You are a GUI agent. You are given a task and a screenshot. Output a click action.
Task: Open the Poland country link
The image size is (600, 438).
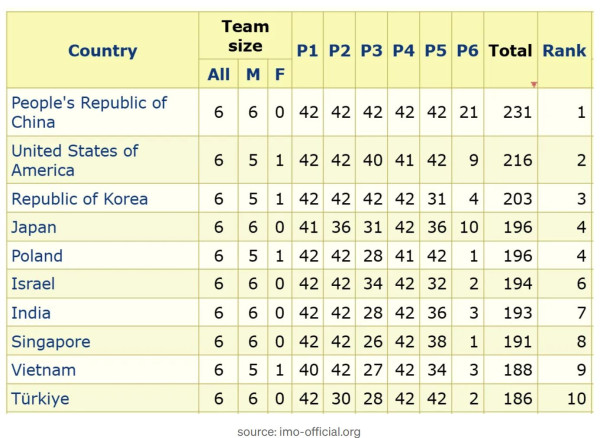37,256
